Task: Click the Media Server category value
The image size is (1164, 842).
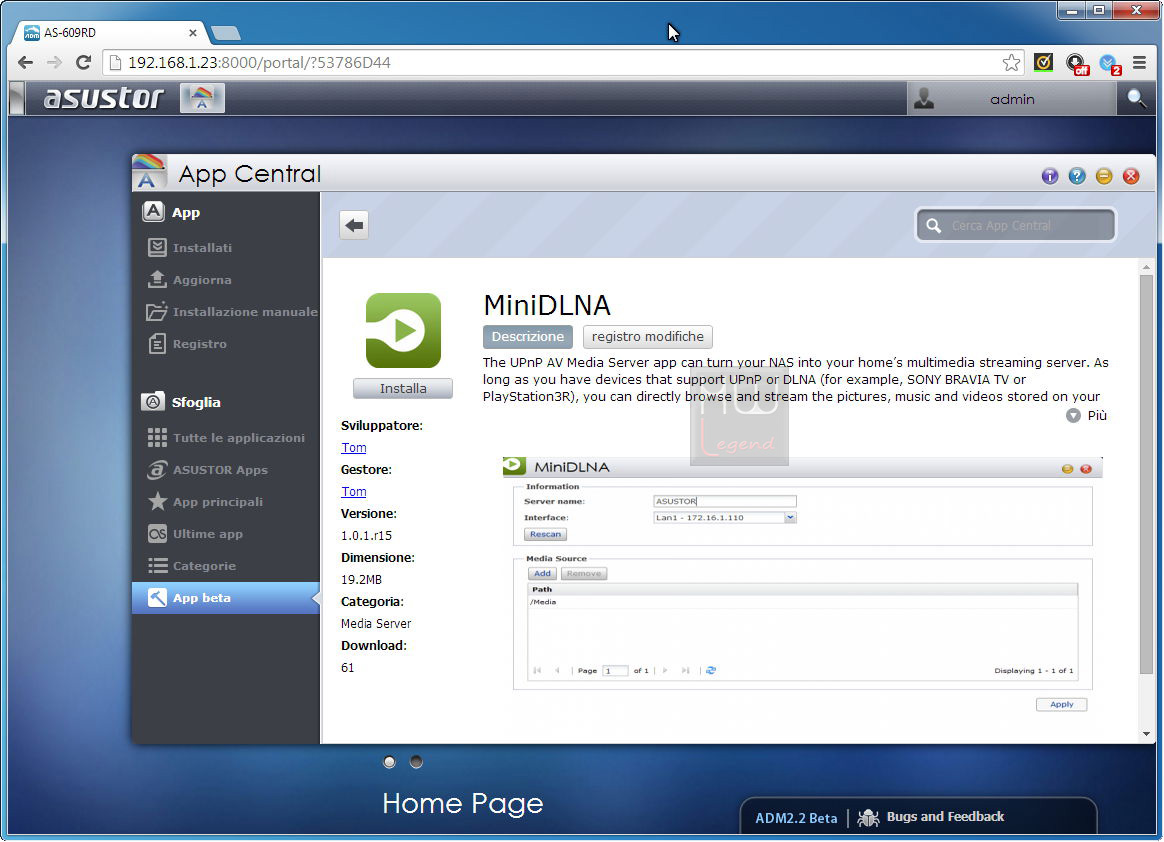Action: (376, 624)
